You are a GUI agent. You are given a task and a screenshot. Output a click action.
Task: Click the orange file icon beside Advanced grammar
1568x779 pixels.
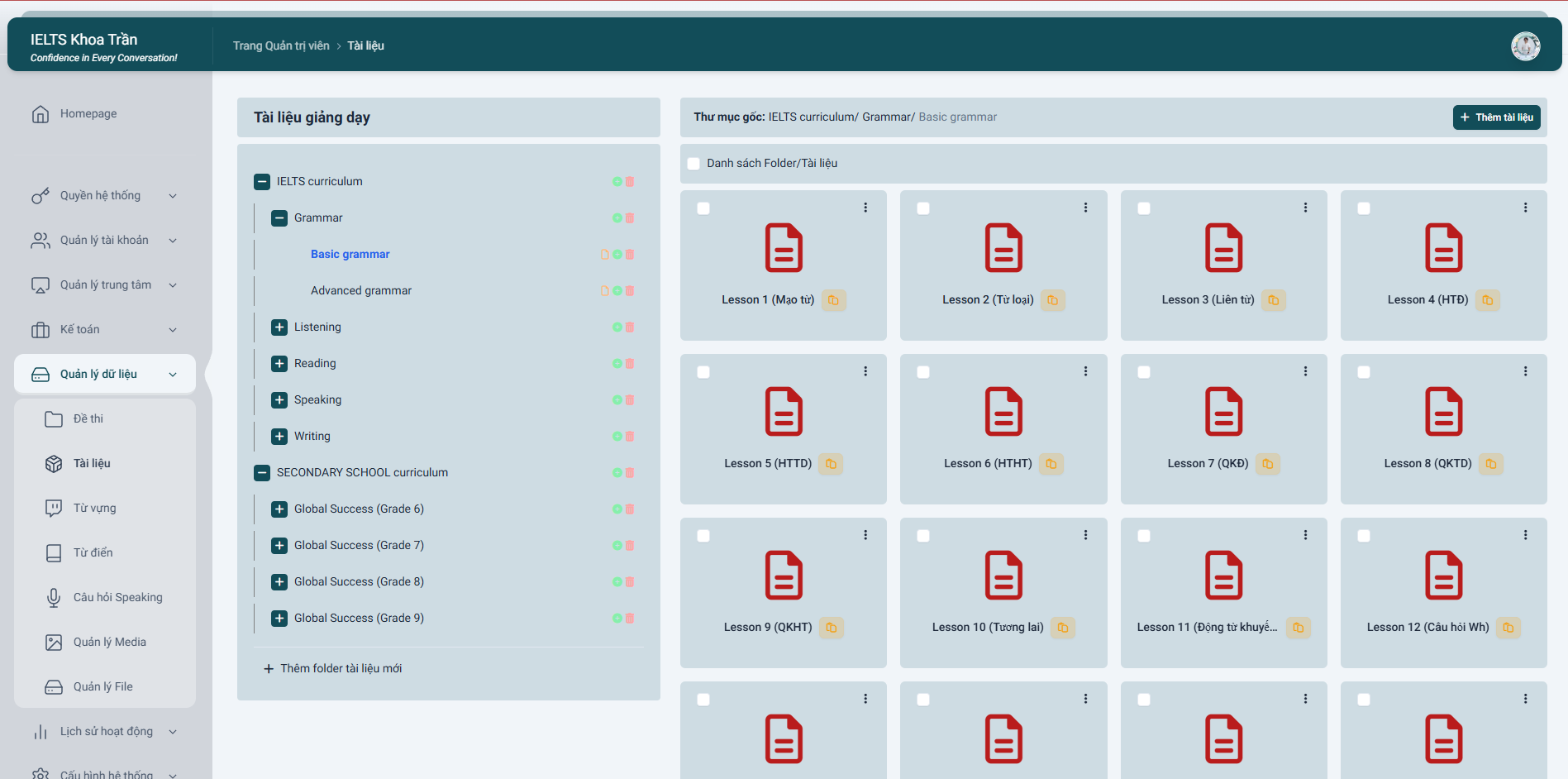tap(604, 291)
